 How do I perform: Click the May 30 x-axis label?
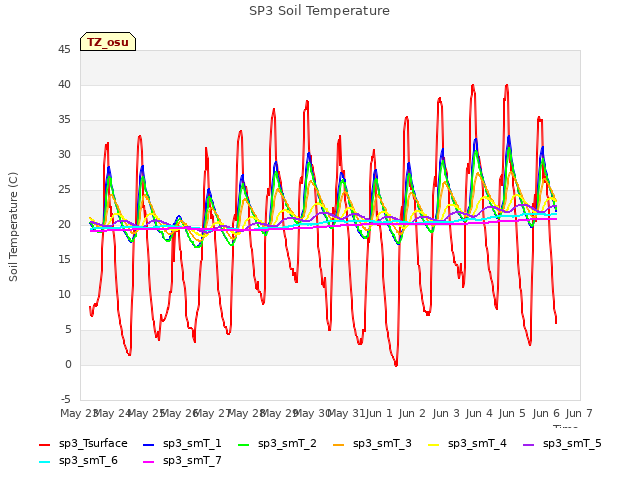(312, 413)
